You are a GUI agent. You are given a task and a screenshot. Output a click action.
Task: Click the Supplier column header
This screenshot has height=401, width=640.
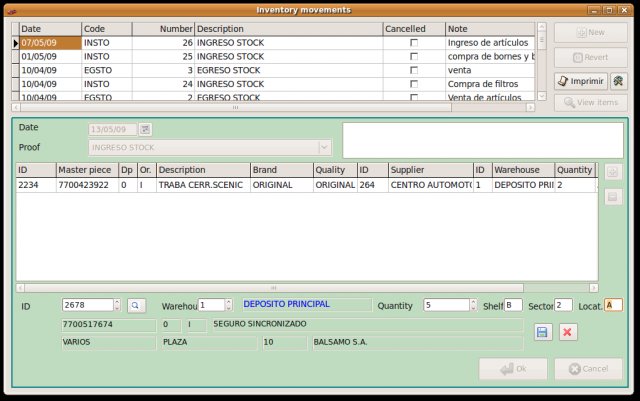(431, 170)
